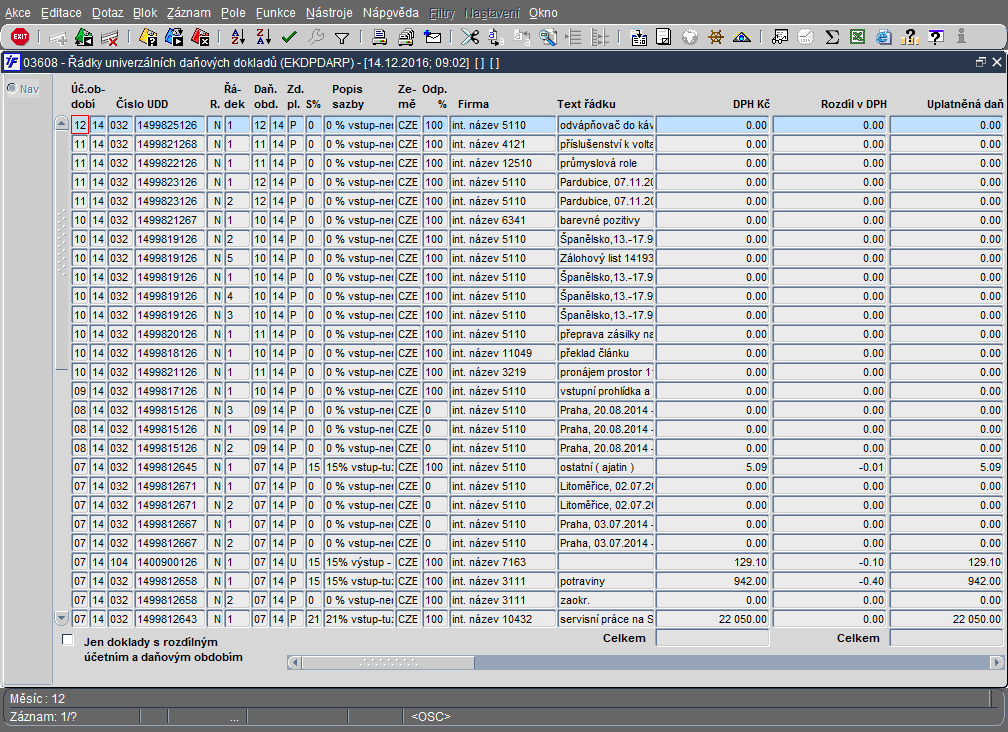Click the filter funnel icon
The image size is (1008, 732).
(342, 38)
